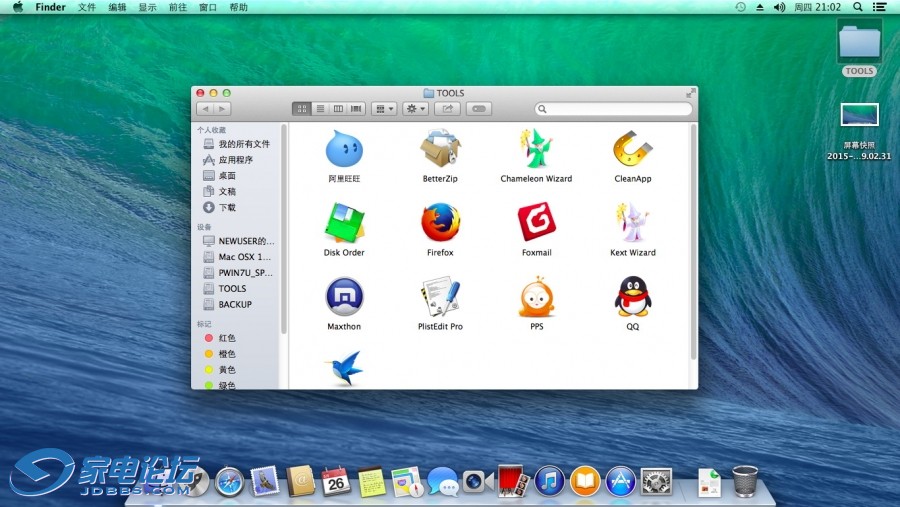Select the Chameleon Wizard icon
The width and height of the screenshot is (900, 507).
pyautogui.click(x=536, y=149)
